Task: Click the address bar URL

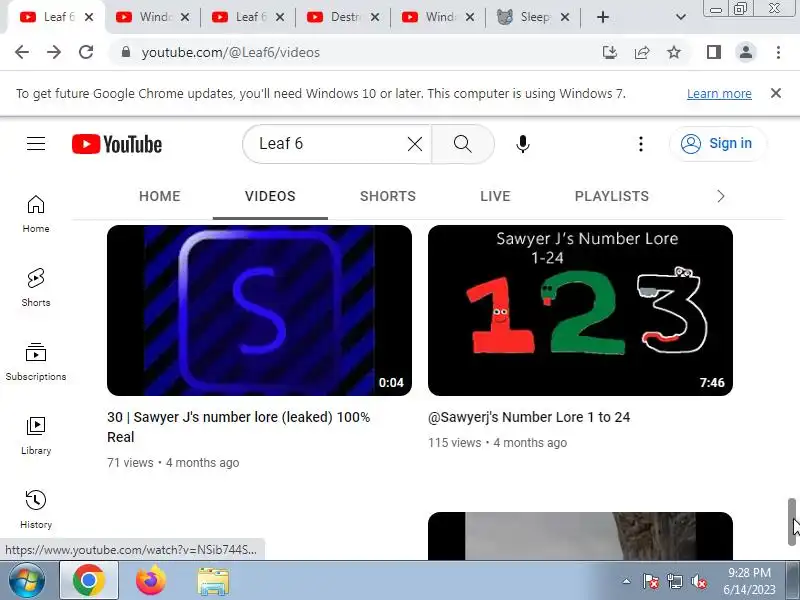Action: pos(231,53)
